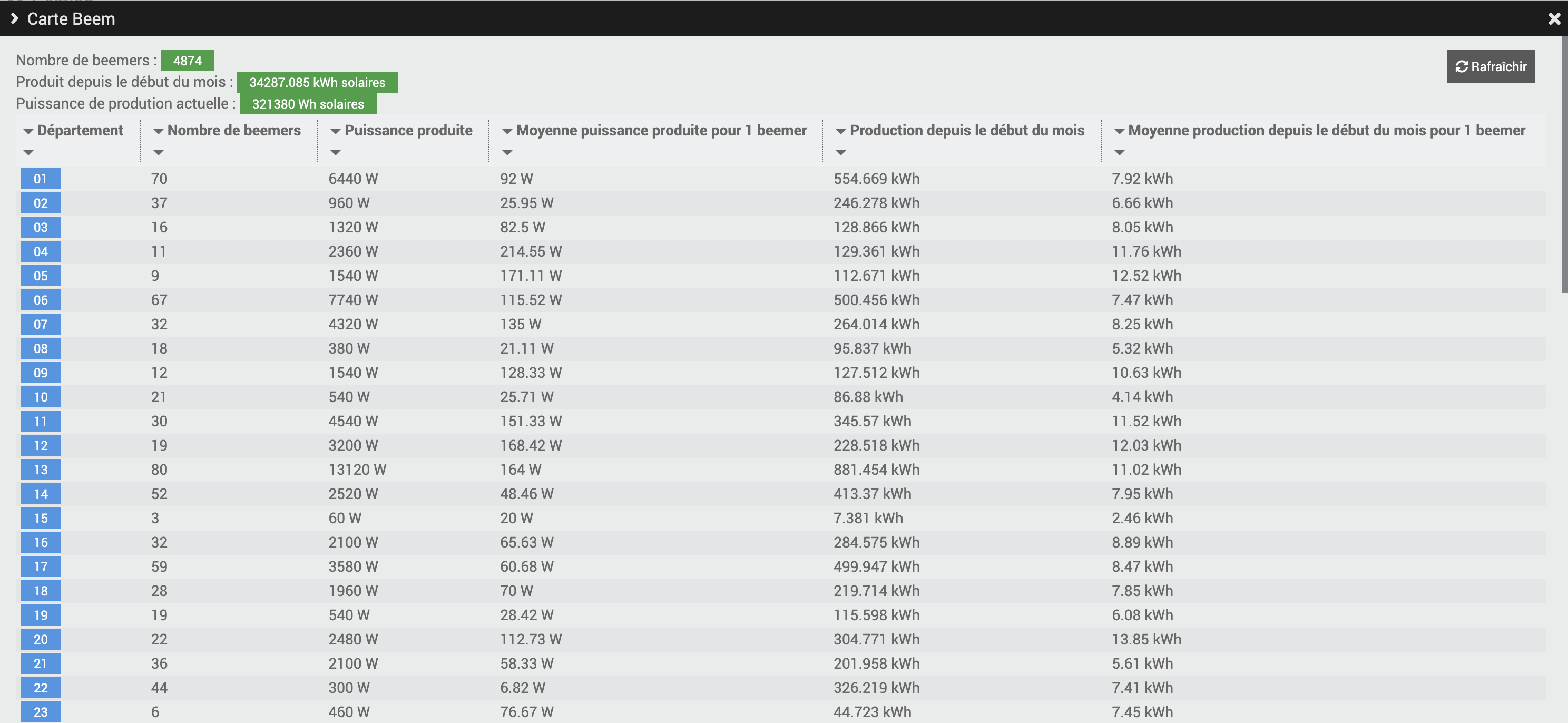The image size is (1568, 723).
Task: Click the 7740 W power cell
Action: pyautogui.click(x=353, y=300)
